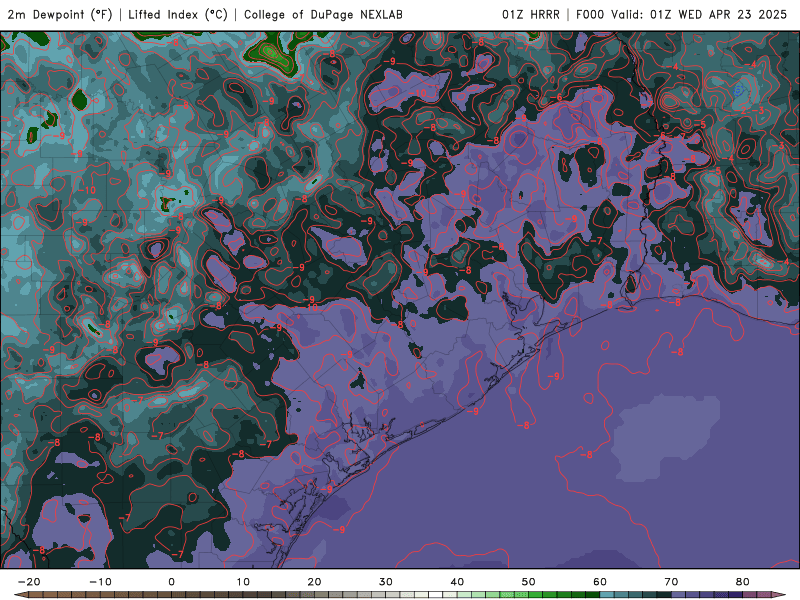The image size is (800, 600).
Task: Click the "80" colorbar scale label
Action: [x=743, y=582]
